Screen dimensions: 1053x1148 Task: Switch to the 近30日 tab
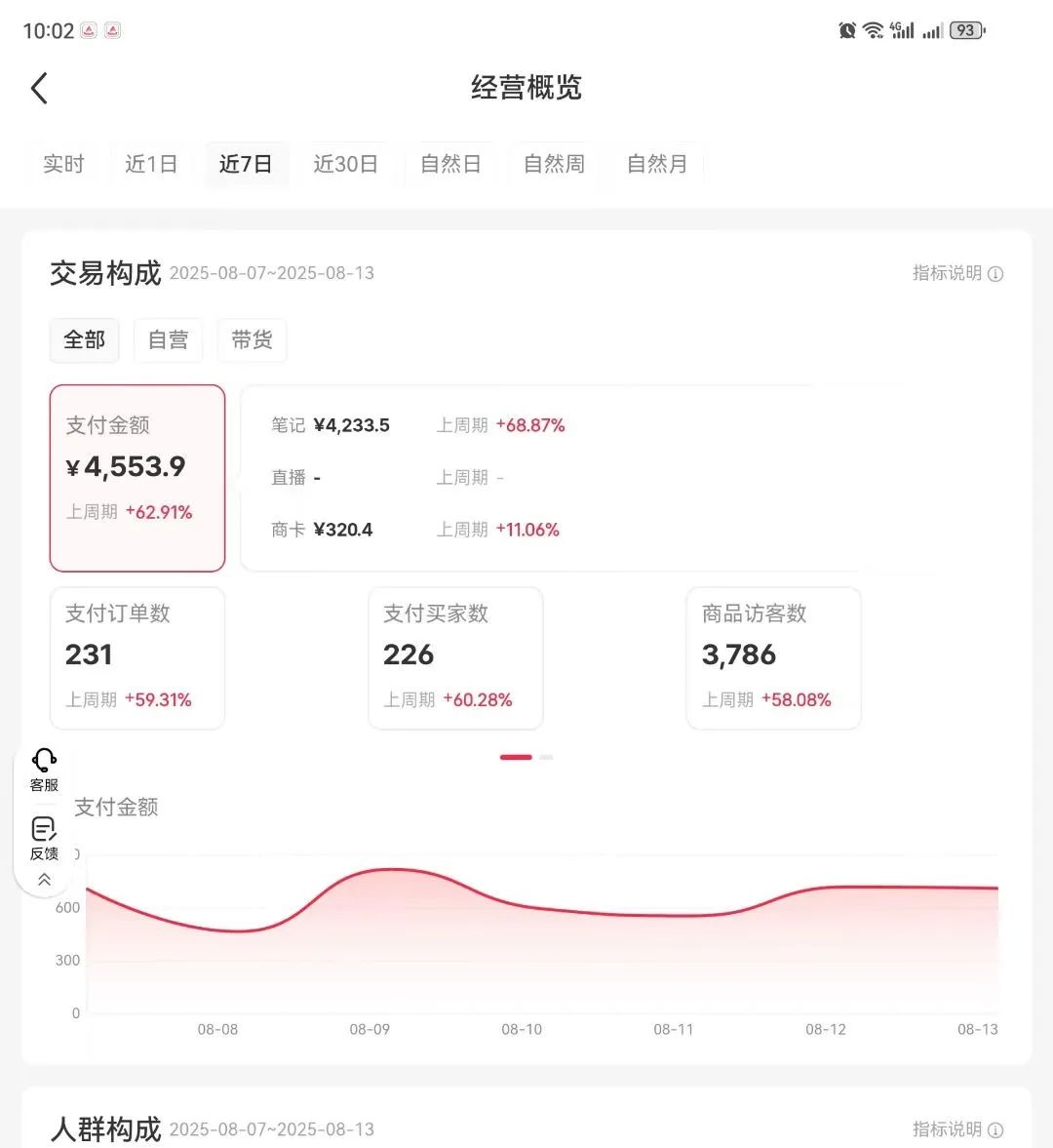click(346, 164)
